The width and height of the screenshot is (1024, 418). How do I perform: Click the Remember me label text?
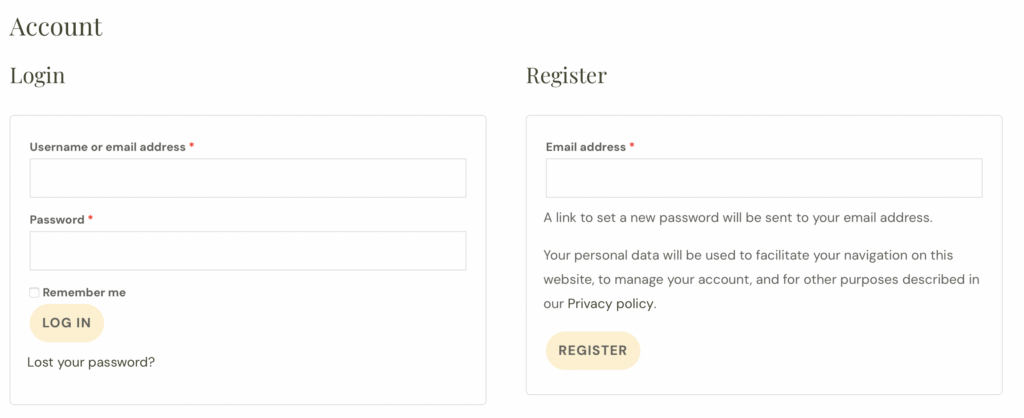[x=84, y=293]
